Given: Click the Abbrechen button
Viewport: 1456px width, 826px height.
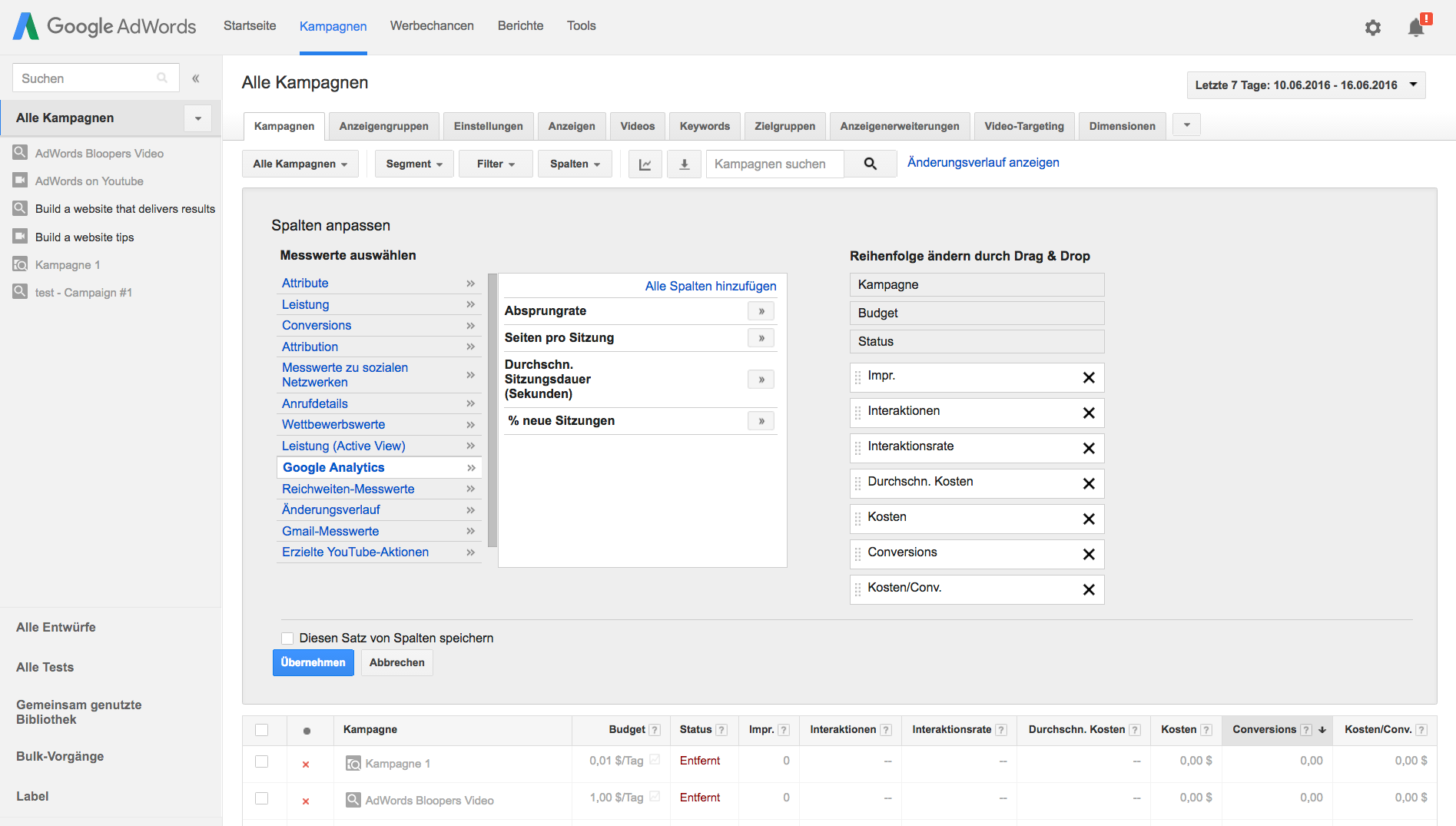Looking at the screenshot, I should 397,662.
